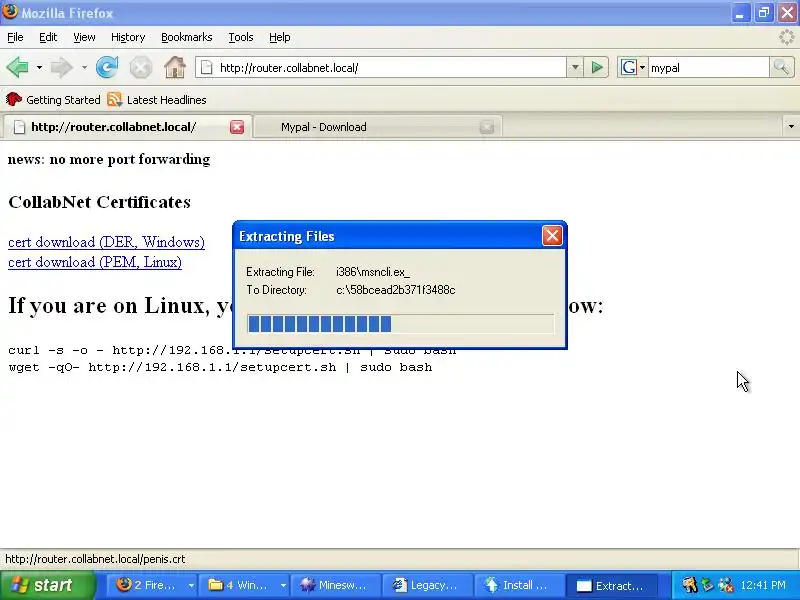Click the extraction progress bar
Image resolution: width=800 pixels, height=600 pixels.
pos(401,324)
